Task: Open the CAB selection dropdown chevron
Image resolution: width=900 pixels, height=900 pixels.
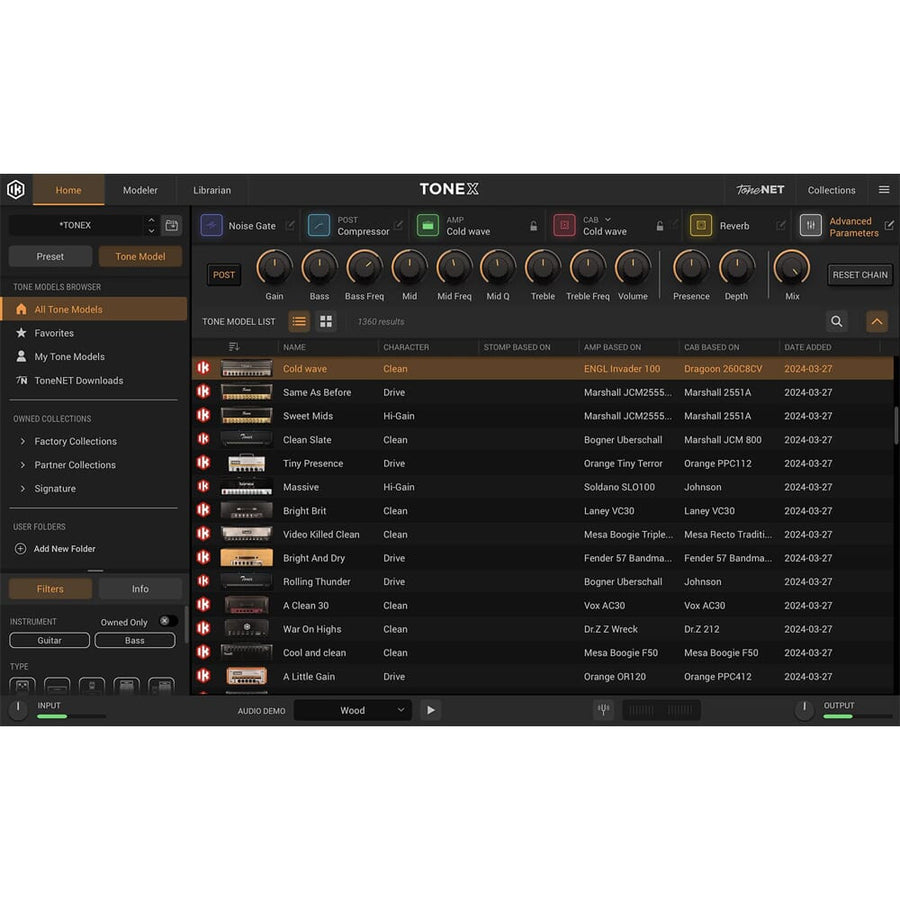Action: point(608,219)
